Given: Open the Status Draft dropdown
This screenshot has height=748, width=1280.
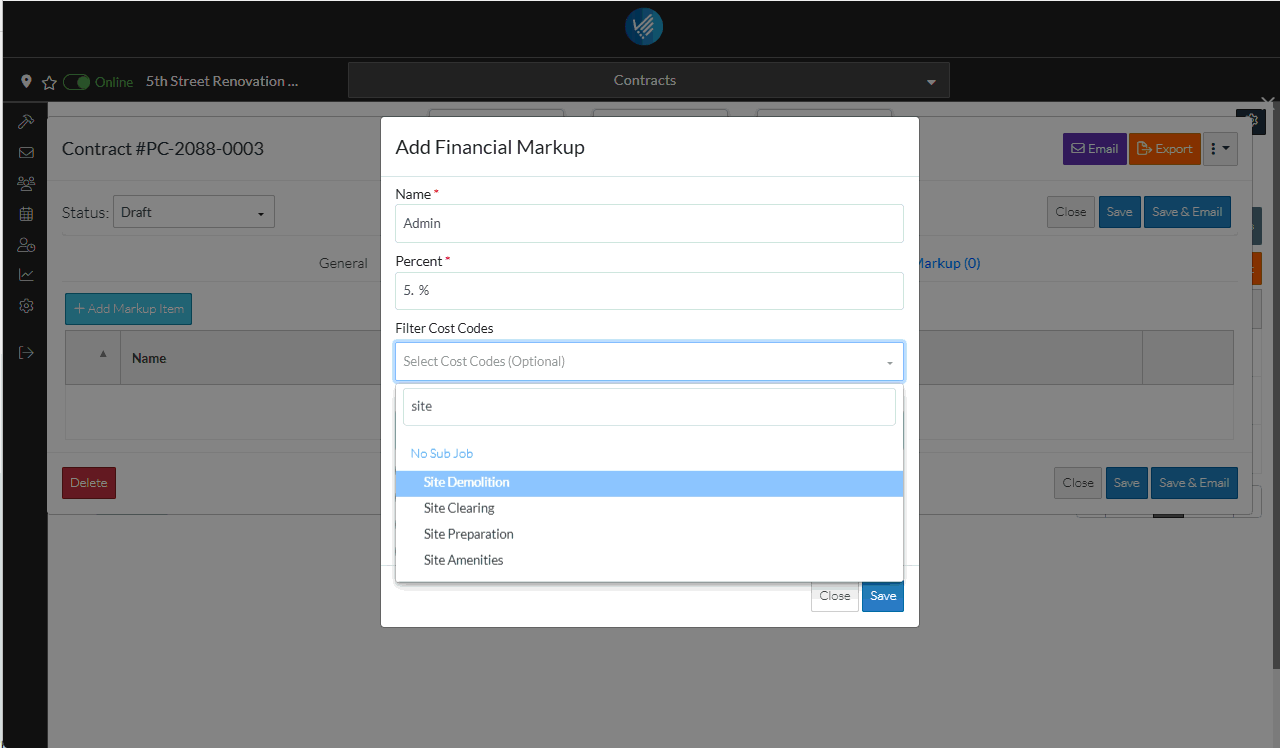Looking at the screenshot, I should 193,212.
